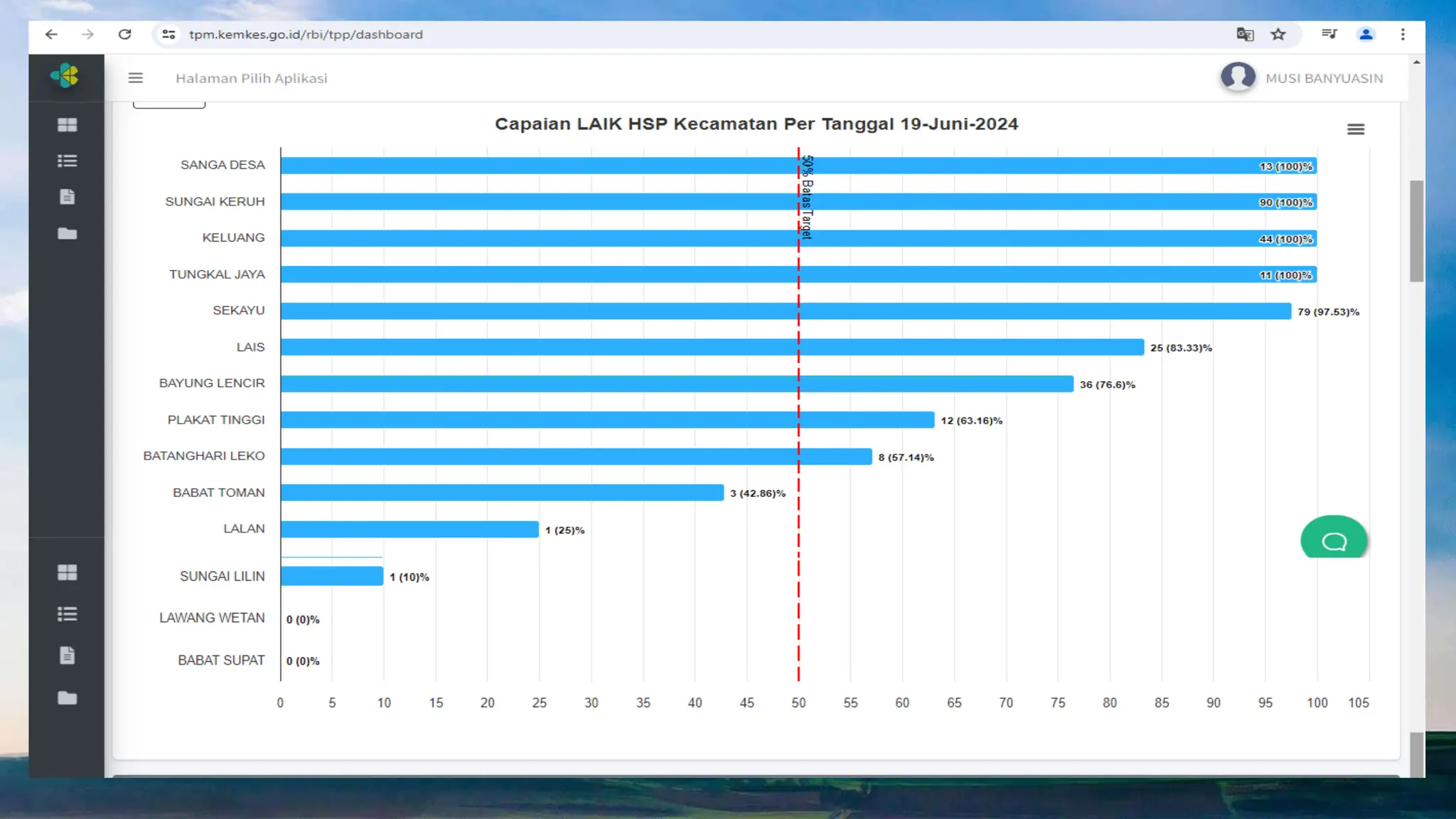Click the Kemenkes logo in sidebar

pyautogui.click(x=65, y=75)
